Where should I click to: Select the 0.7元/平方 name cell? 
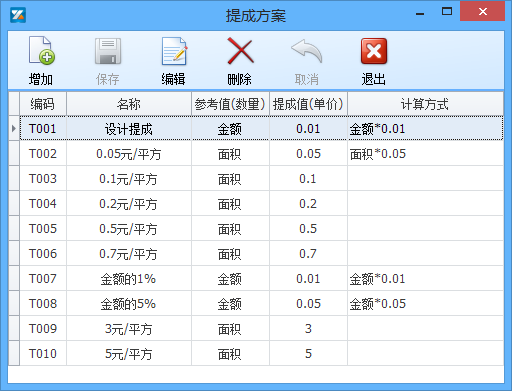129,253
